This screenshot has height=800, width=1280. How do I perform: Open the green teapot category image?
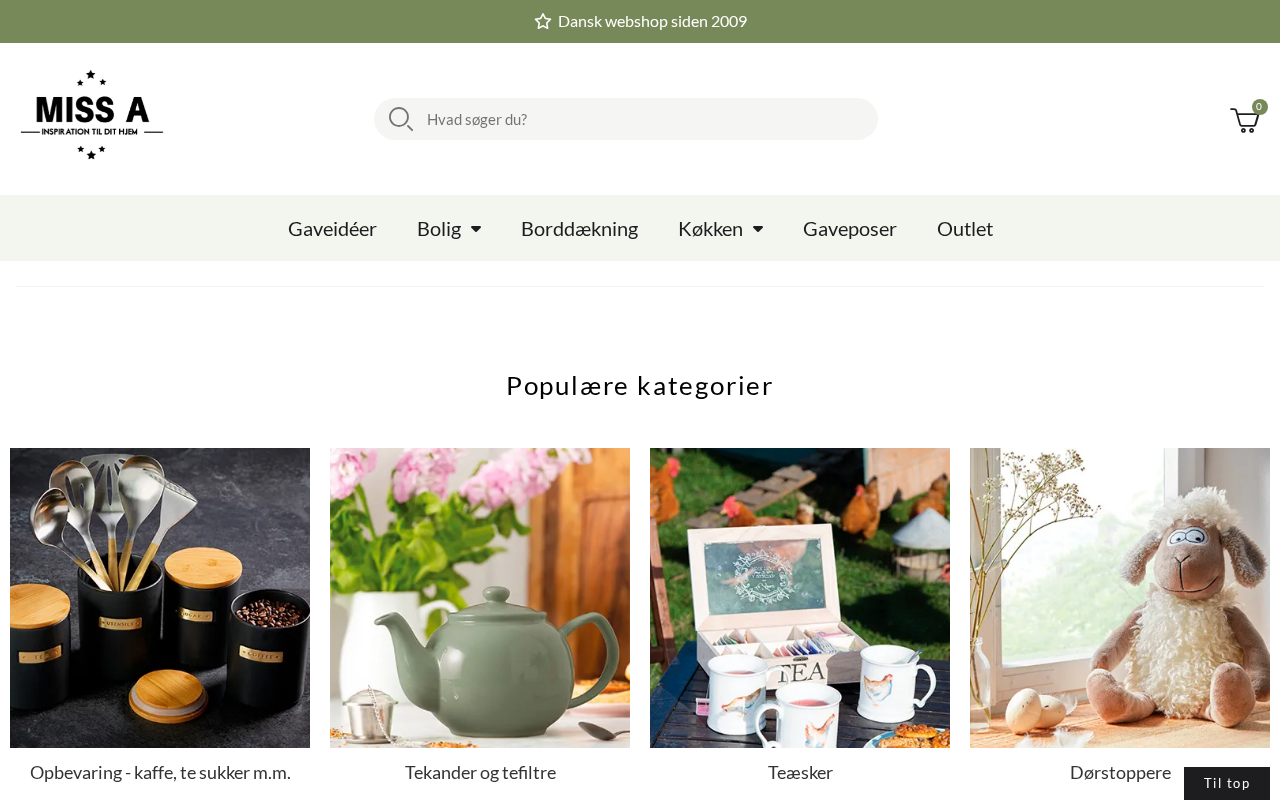pyautogui.click(x=480, y=598)
